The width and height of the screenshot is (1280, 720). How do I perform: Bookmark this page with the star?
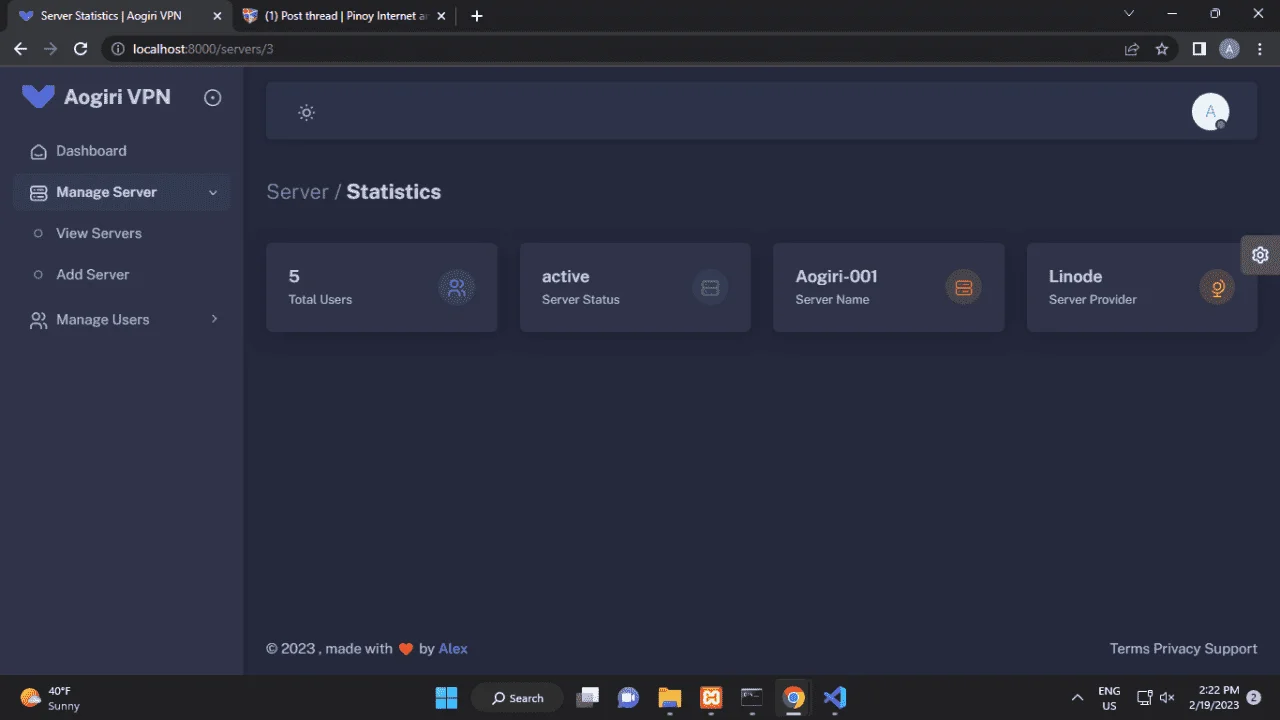tap(1162, 48)
